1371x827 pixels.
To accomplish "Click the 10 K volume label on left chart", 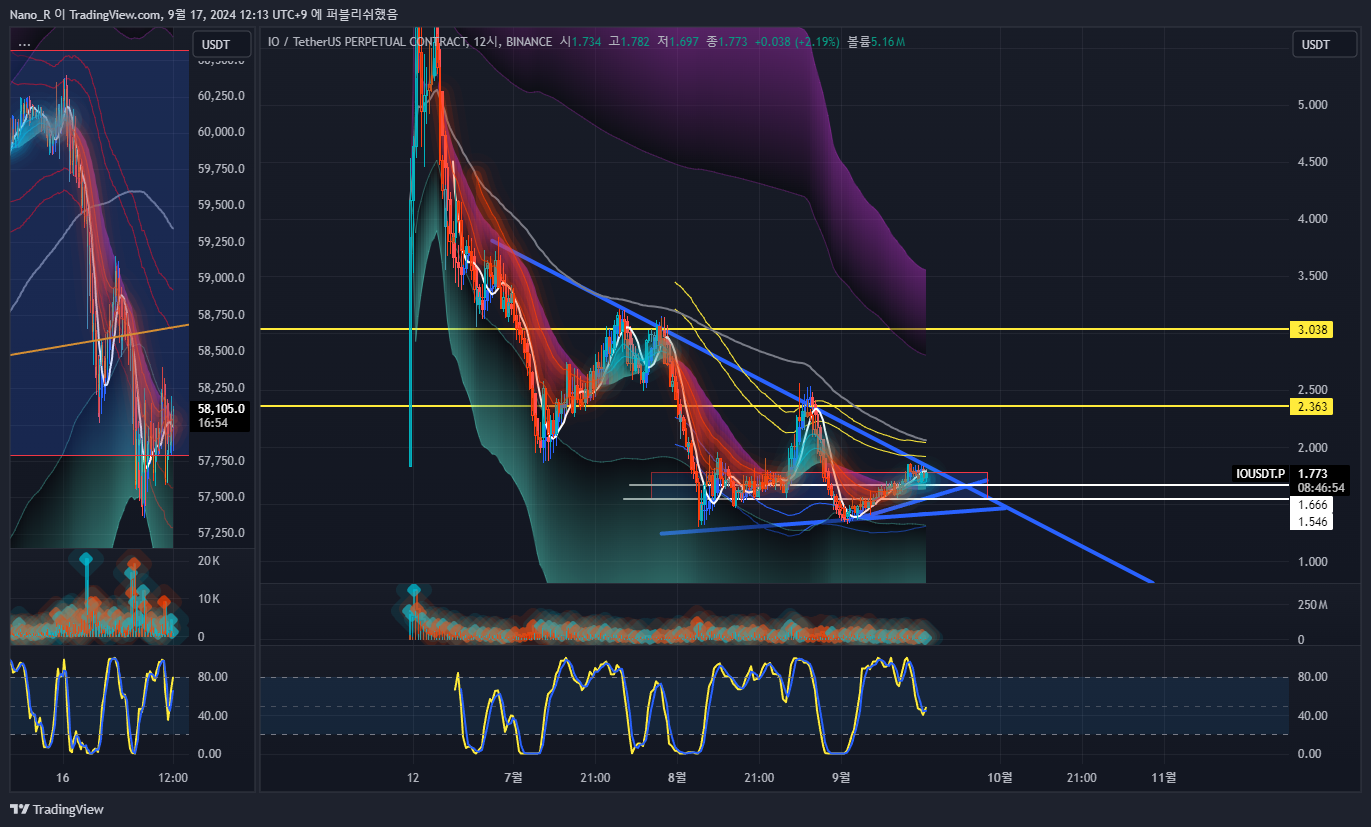I will [x=209, y=599].
